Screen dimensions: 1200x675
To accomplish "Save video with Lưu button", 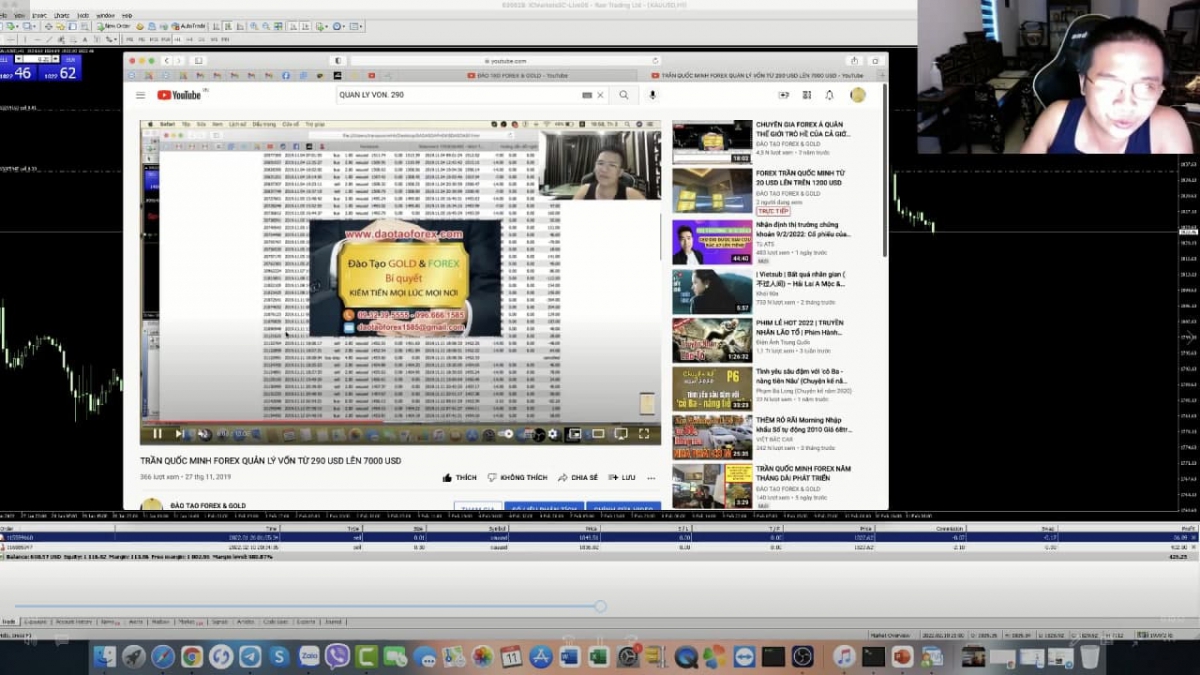I will [x=622, y=478].
